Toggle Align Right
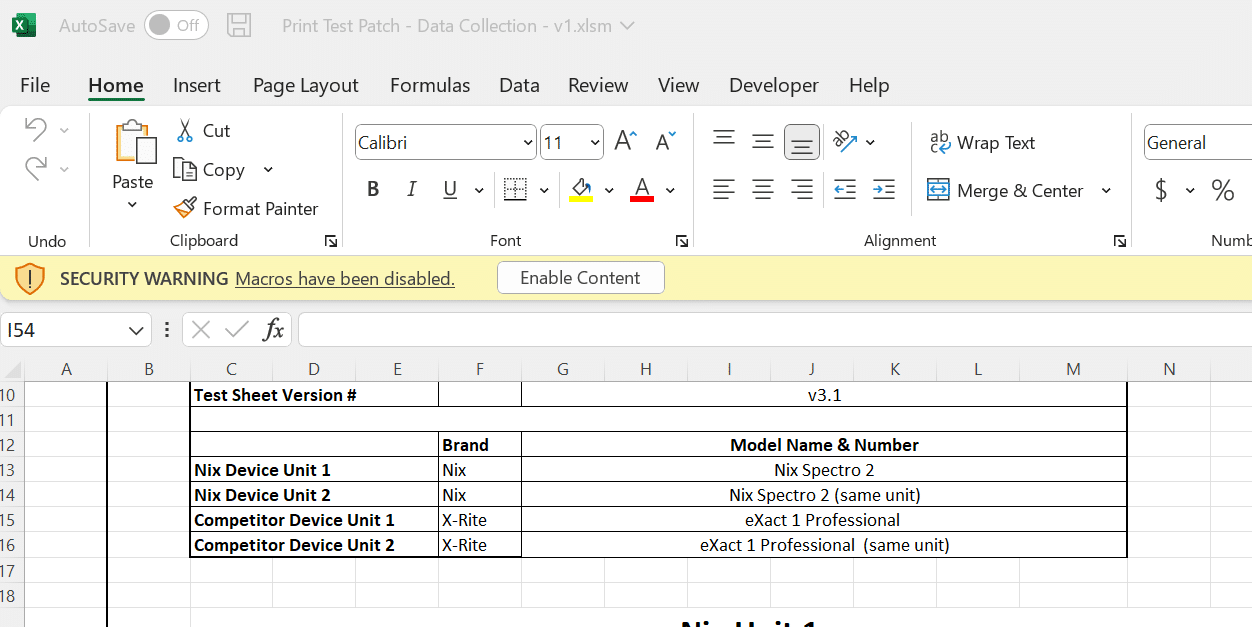This screenshot has width=1252, height=627. pos(802,189)
